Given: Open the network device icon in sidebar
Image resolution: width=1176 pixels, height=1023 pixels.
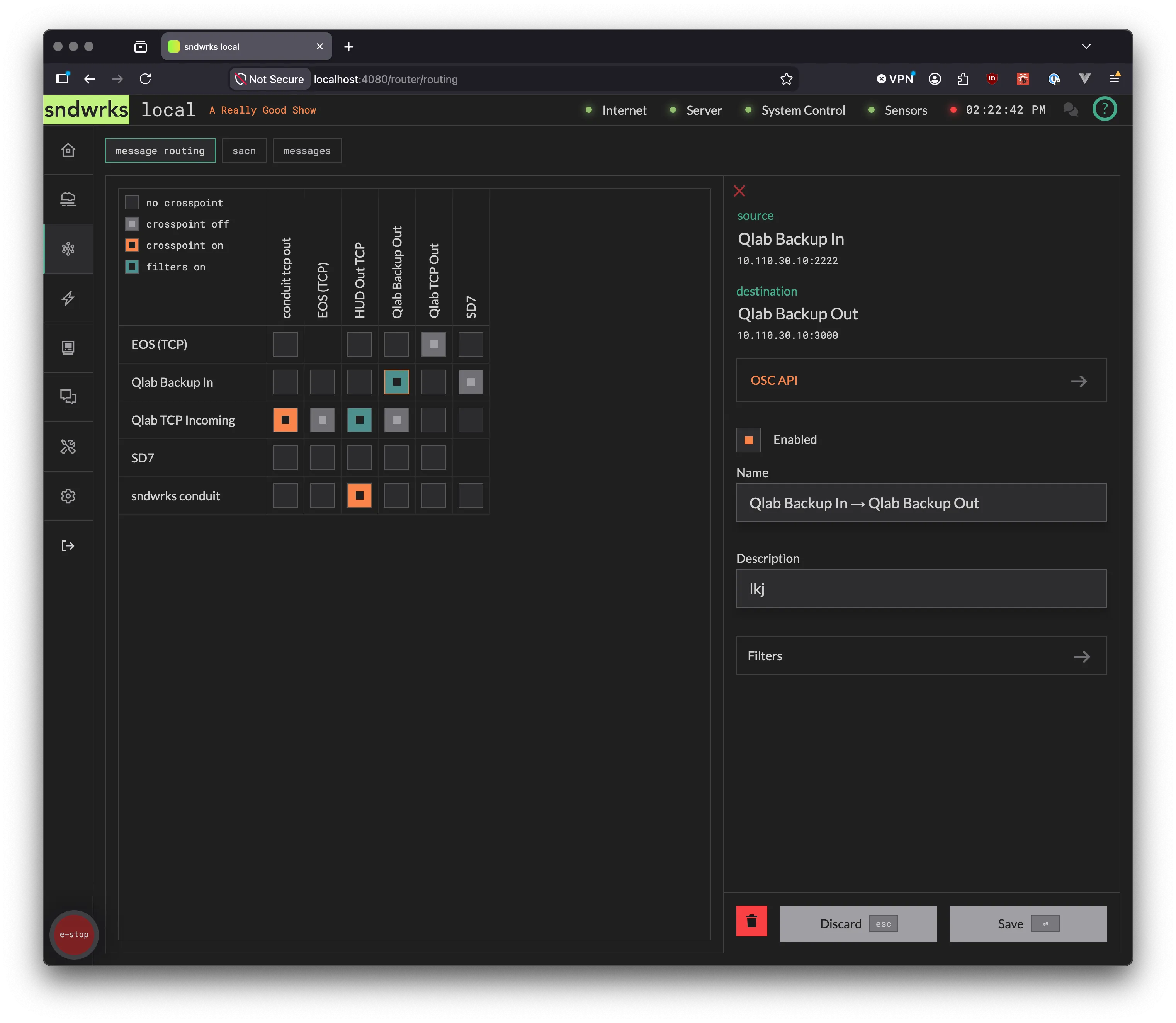Looking at the screenshot, I should [x=68, y=200].
